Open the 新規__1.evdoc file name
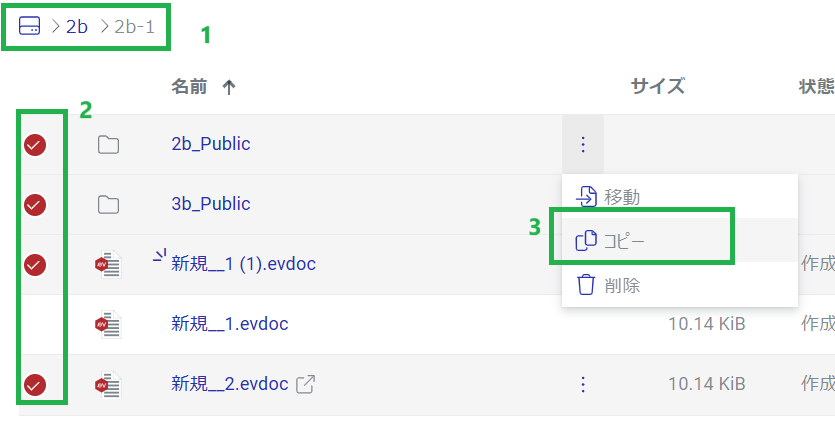 pos(230,324)
